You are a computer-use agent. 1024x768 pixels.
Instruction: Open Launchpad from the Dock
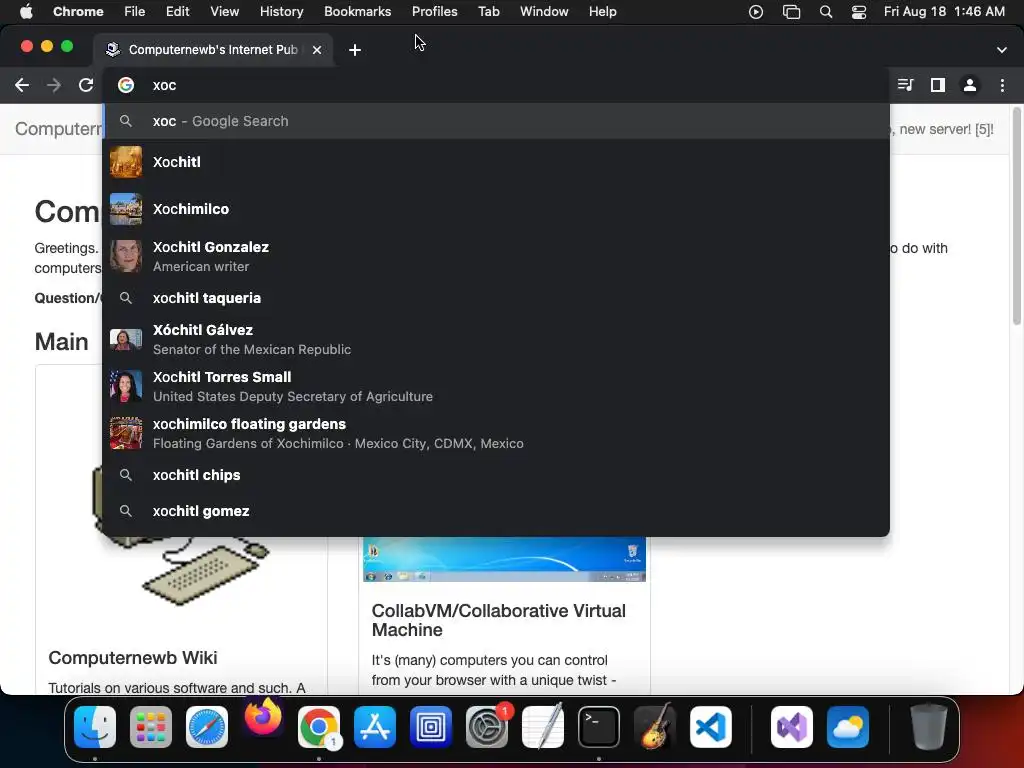pyautogui.click(x=151, y=727)
